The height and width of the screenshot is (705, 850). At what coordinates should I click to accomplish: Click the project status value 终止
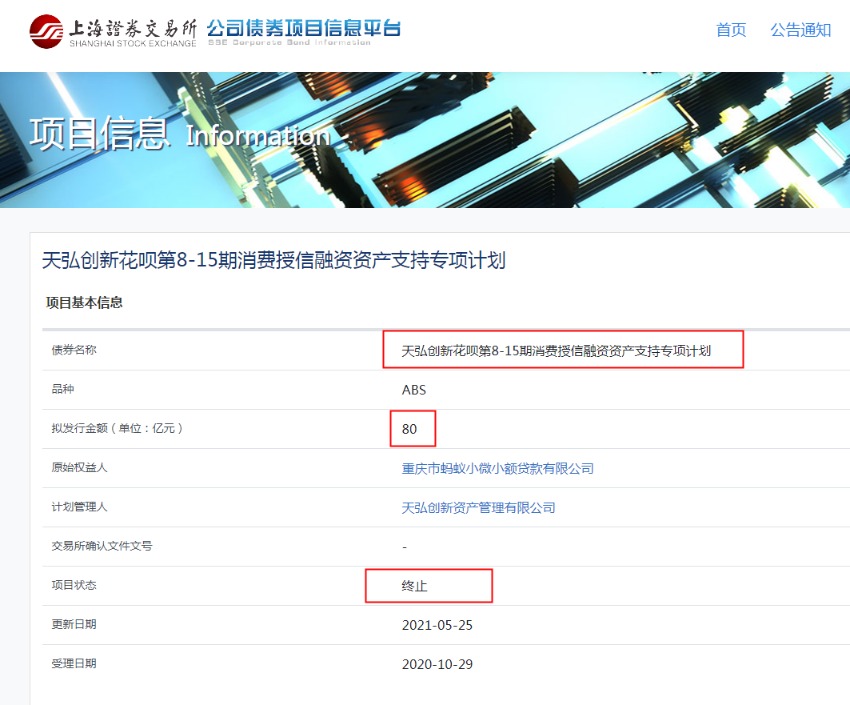click(414, 586)
